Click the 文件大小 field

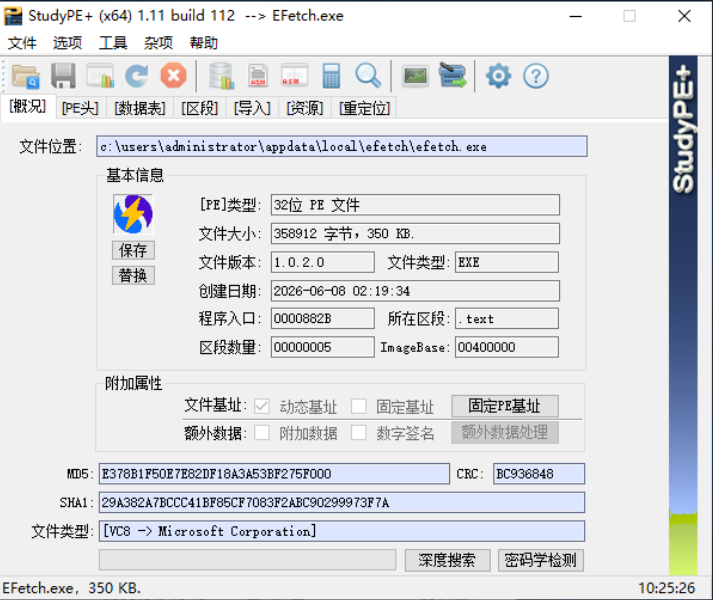[x=415, y=234]
